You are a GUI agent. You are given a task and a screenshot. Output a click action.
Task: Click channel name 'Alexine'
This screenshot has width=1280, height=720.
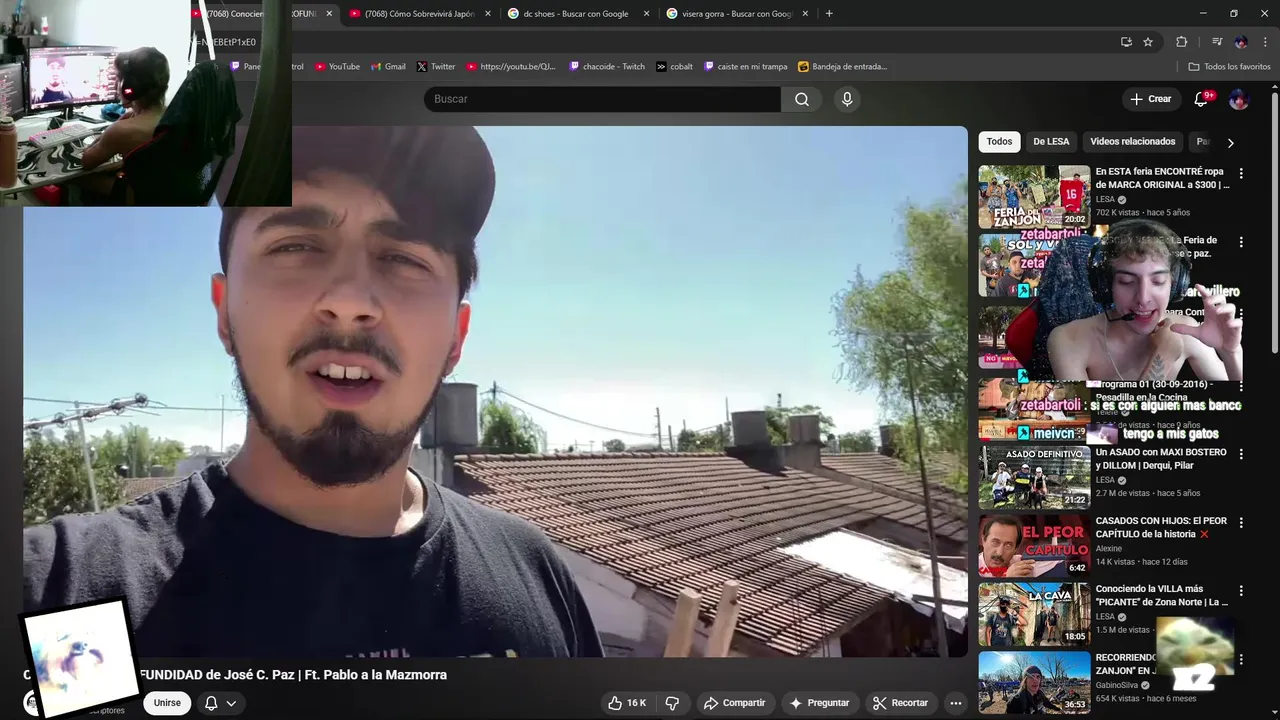click(x=1109, y=548)
